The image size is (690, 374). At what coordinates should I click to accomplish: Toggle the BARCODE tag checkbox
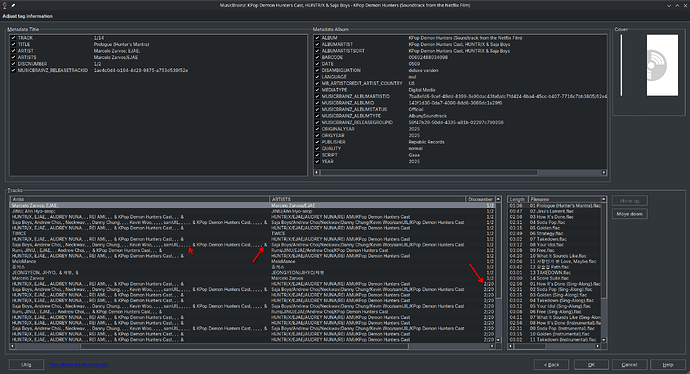(x=317, y=57)
